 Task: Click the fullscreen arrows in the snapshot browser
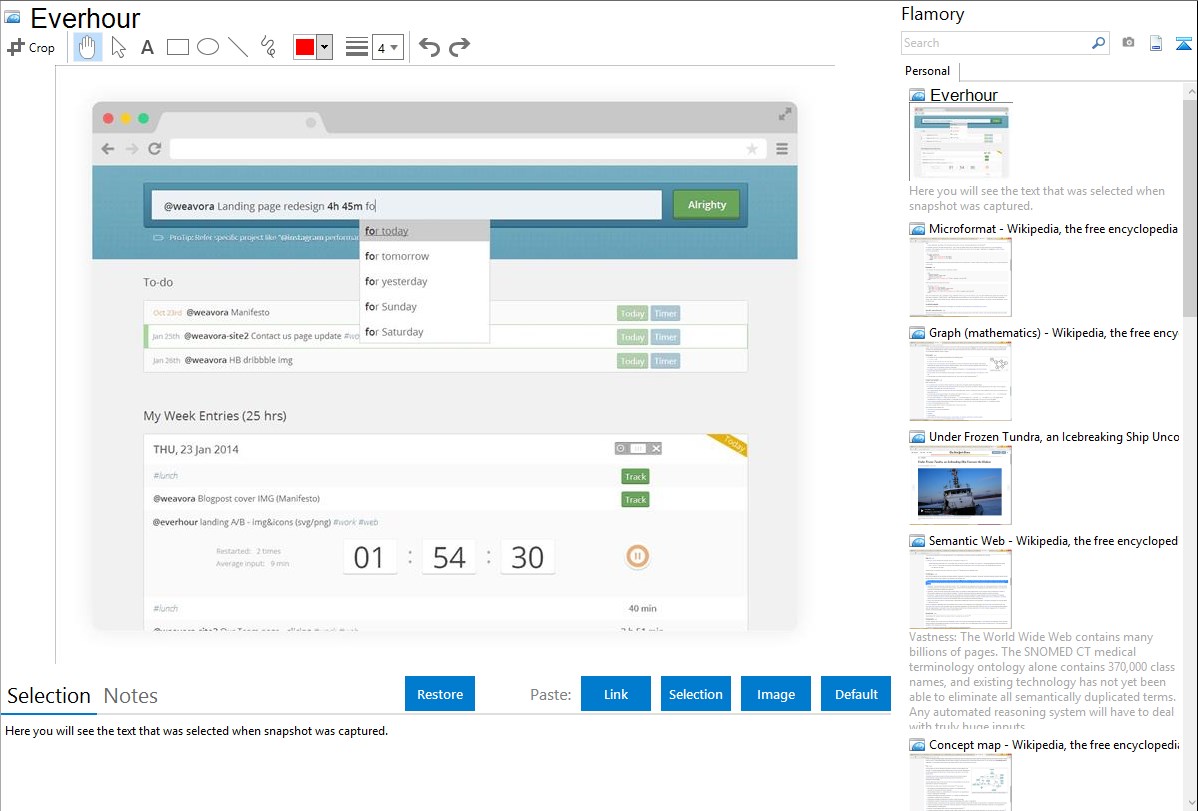click(x=785, y=114)
